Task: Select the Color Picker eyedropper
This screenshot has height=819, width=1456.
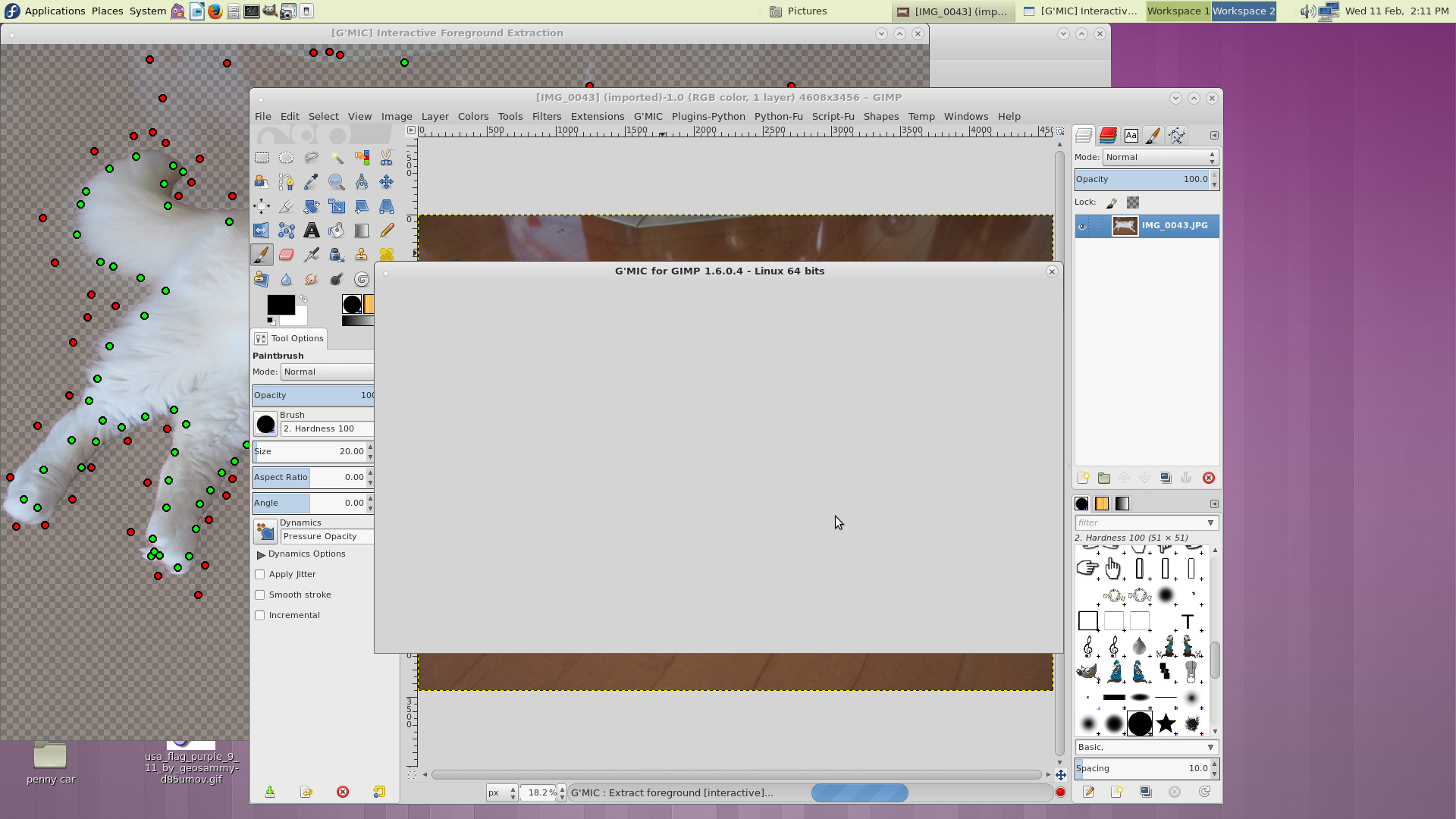Action: 311,182
